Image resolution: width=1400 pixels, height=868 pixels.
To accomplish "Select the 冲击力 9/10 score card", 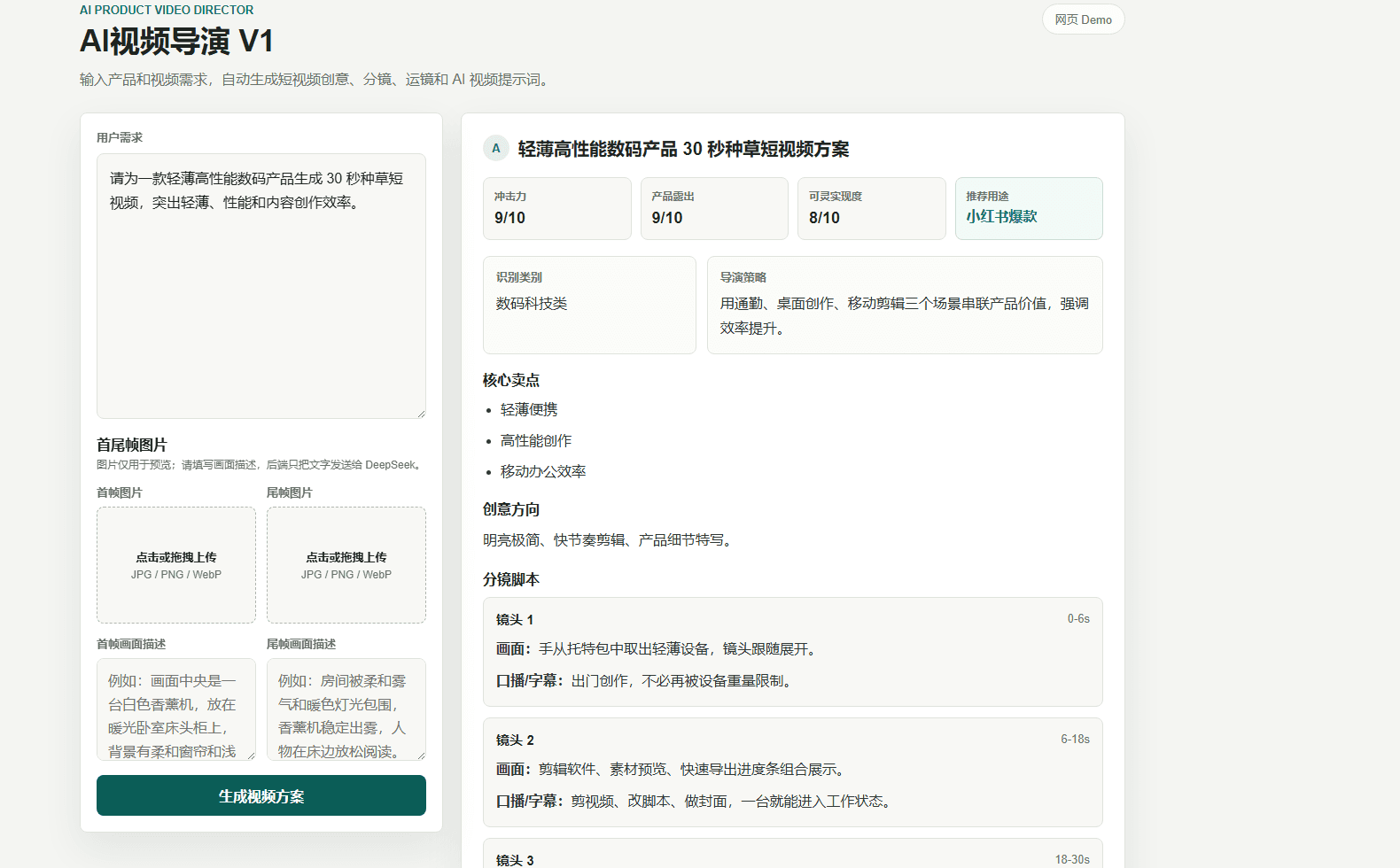I will pyautogui.click(x=557, y=208).
